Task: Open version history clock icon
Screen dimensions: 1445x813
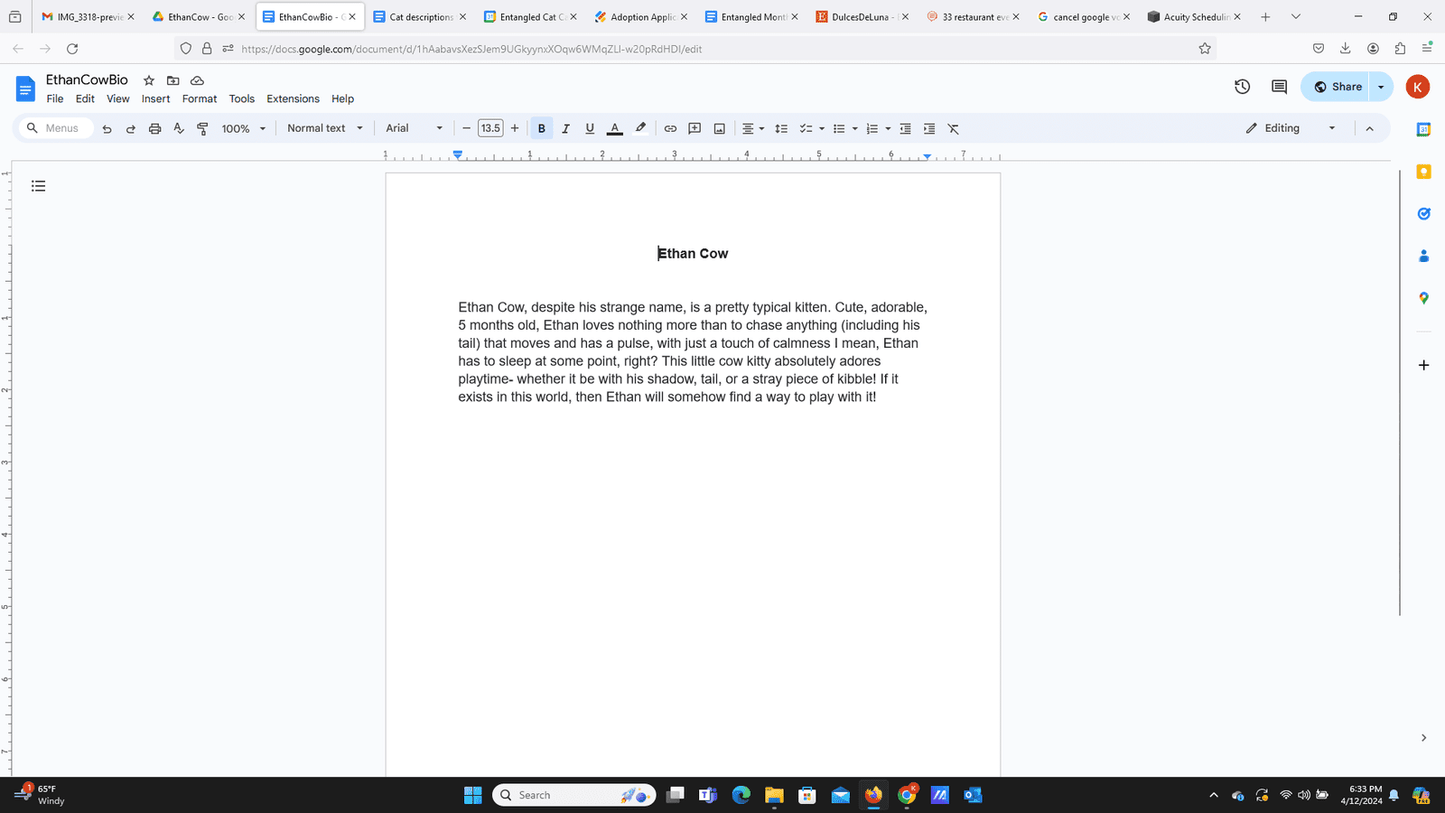Action: coord(1242,87)
